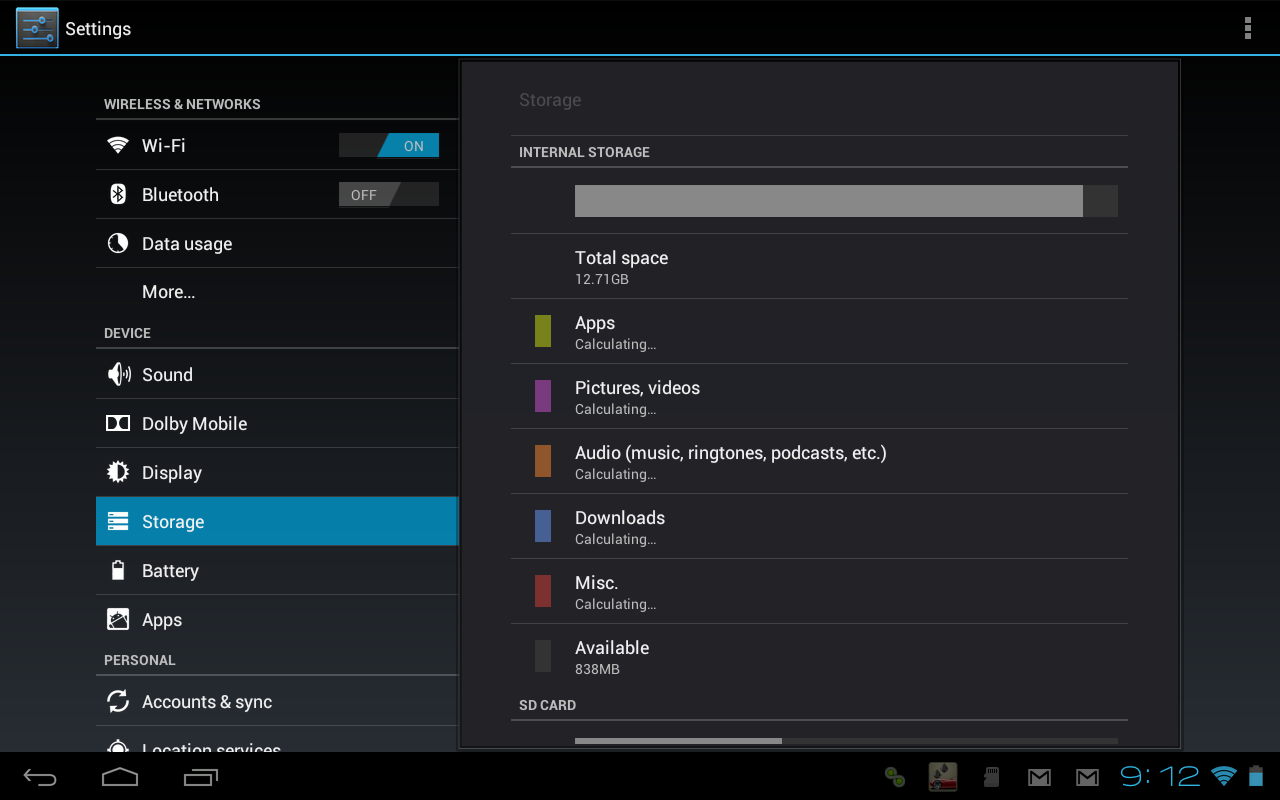Select the highlighted Storage entry

pyautogui.click(x=277, y=521)
